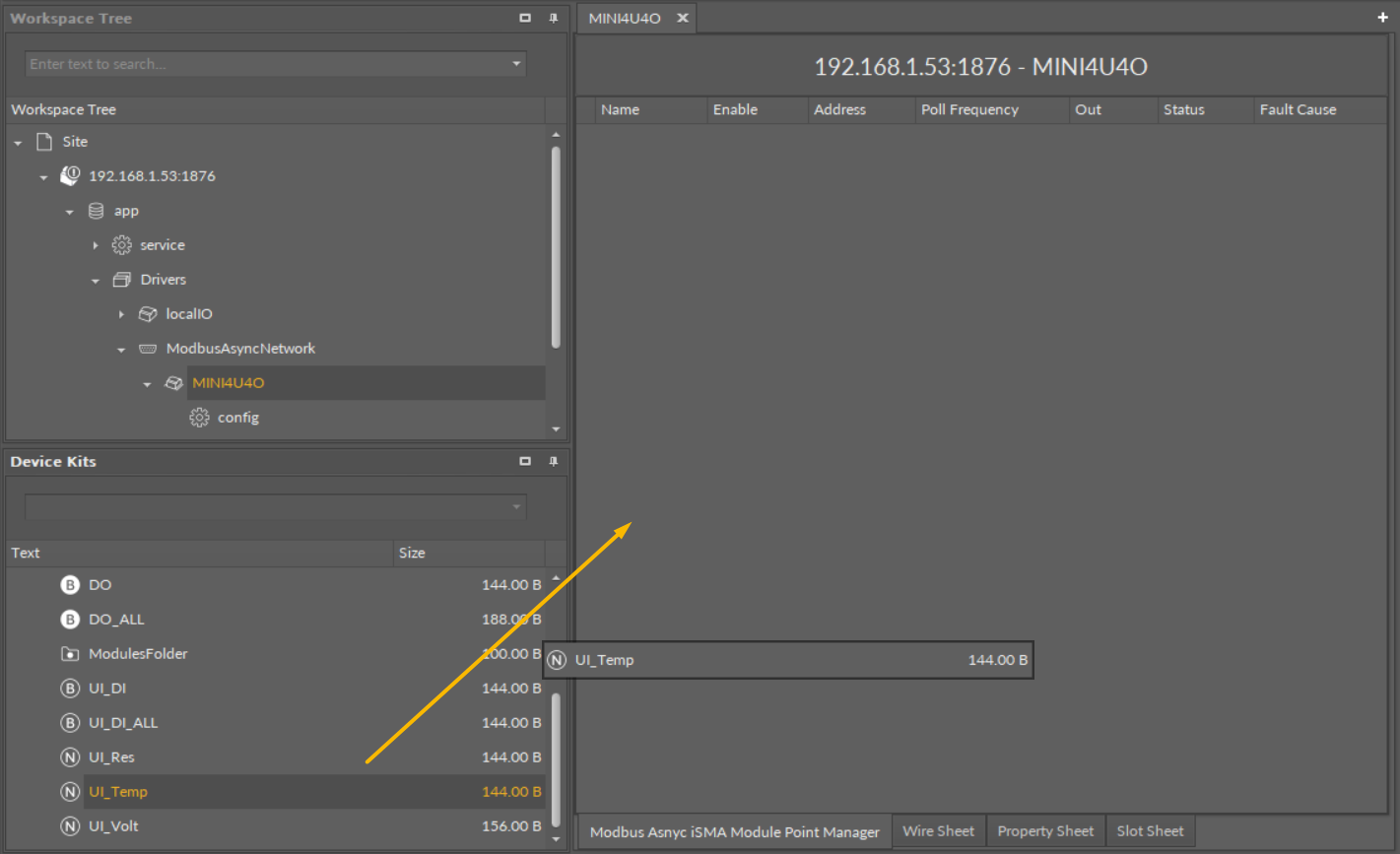The image size is (1400, 854).
Task: Click the ModbusAsyncNetwork network icon
Action: [148, 349]
